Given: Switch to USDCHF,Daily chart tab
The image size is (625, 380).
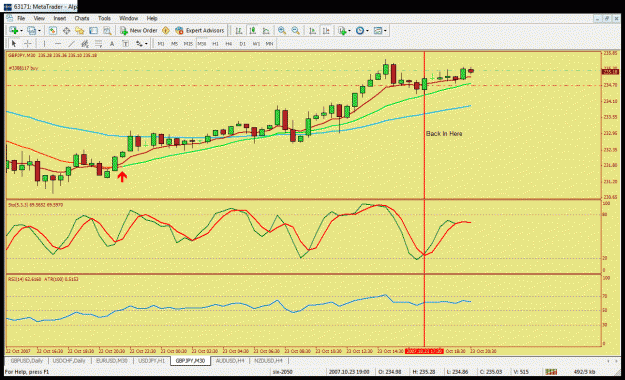Looking at the screenshot, I should (69, 360).
